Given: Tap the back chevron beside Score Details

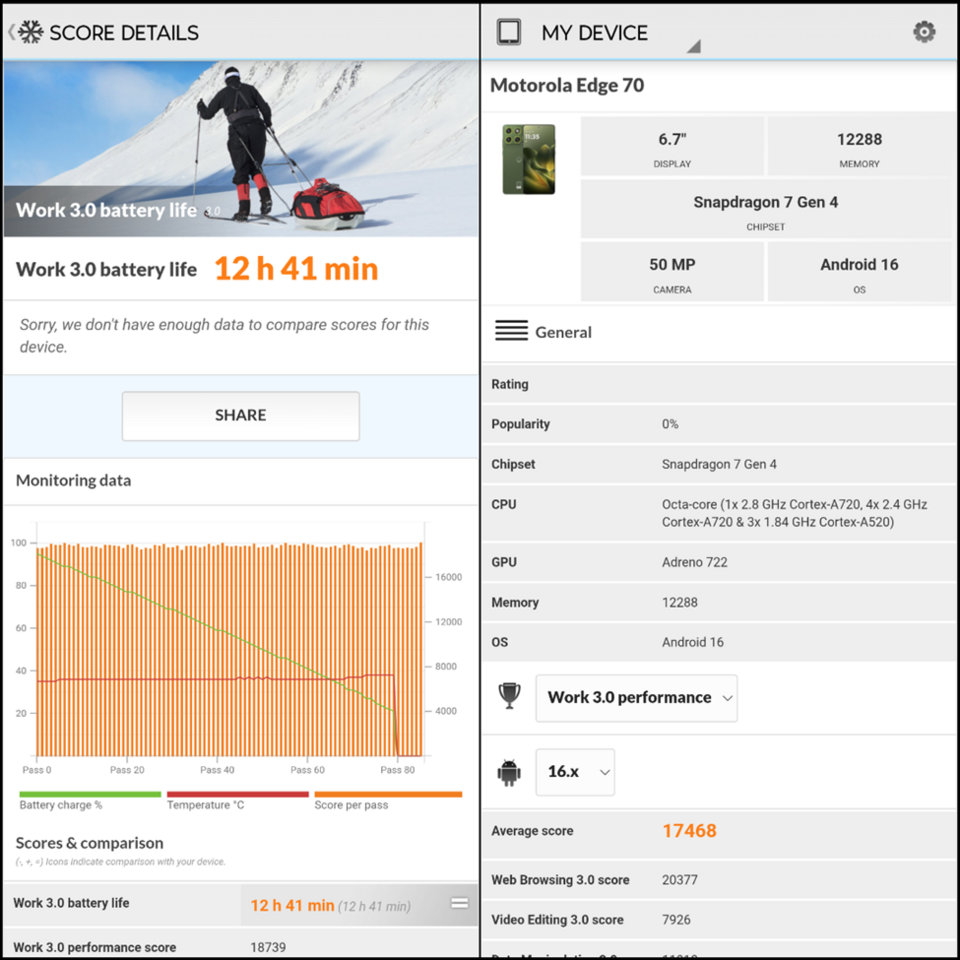Looking at the screenshot, I should [11, 32].
